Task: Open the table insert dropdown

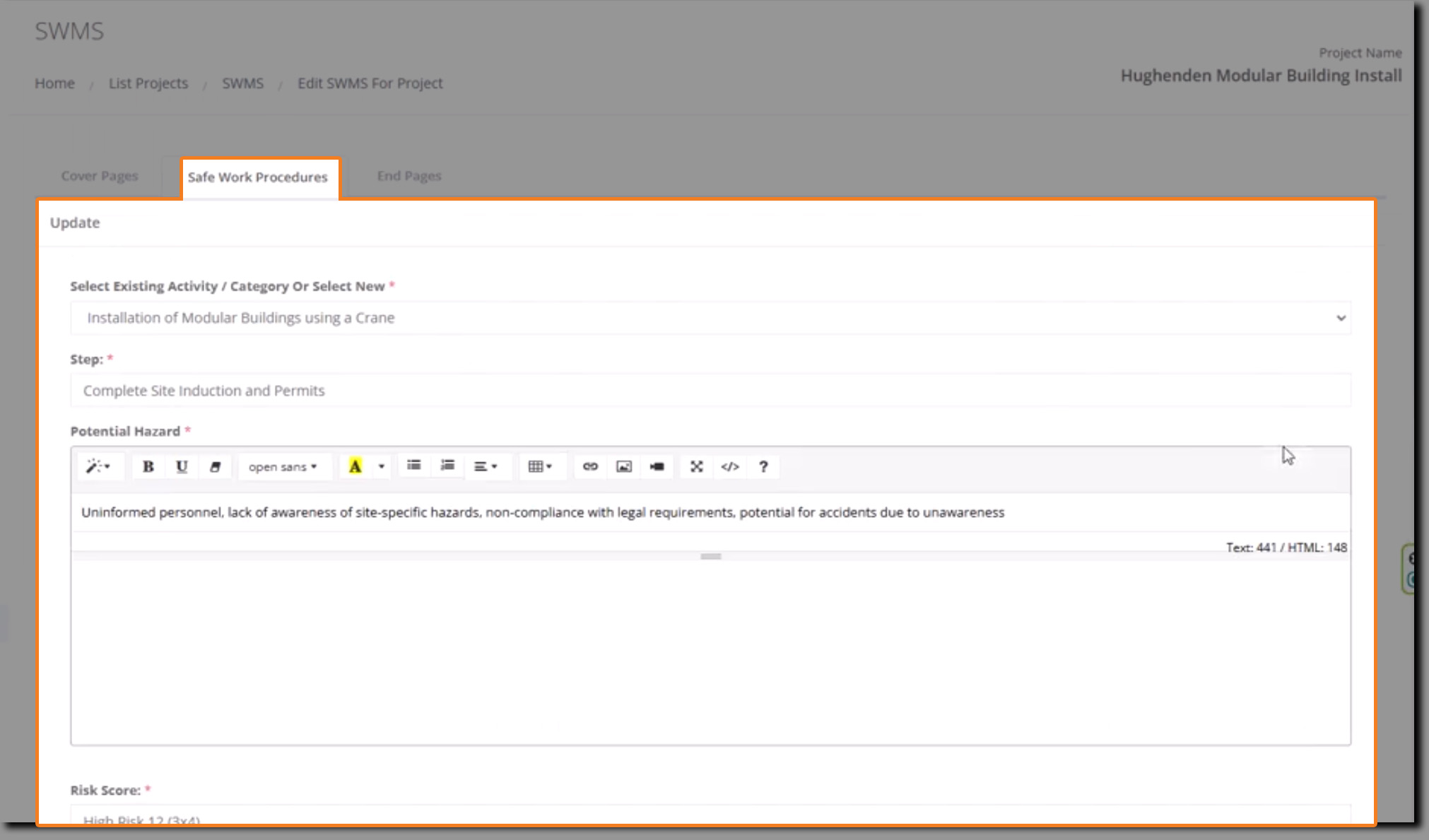Action: click(540, 466)
